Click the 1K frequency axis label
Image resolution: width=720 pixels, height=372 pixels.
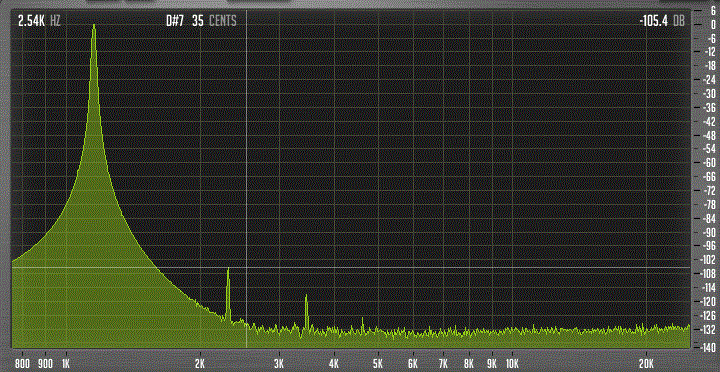click(66, 364)
